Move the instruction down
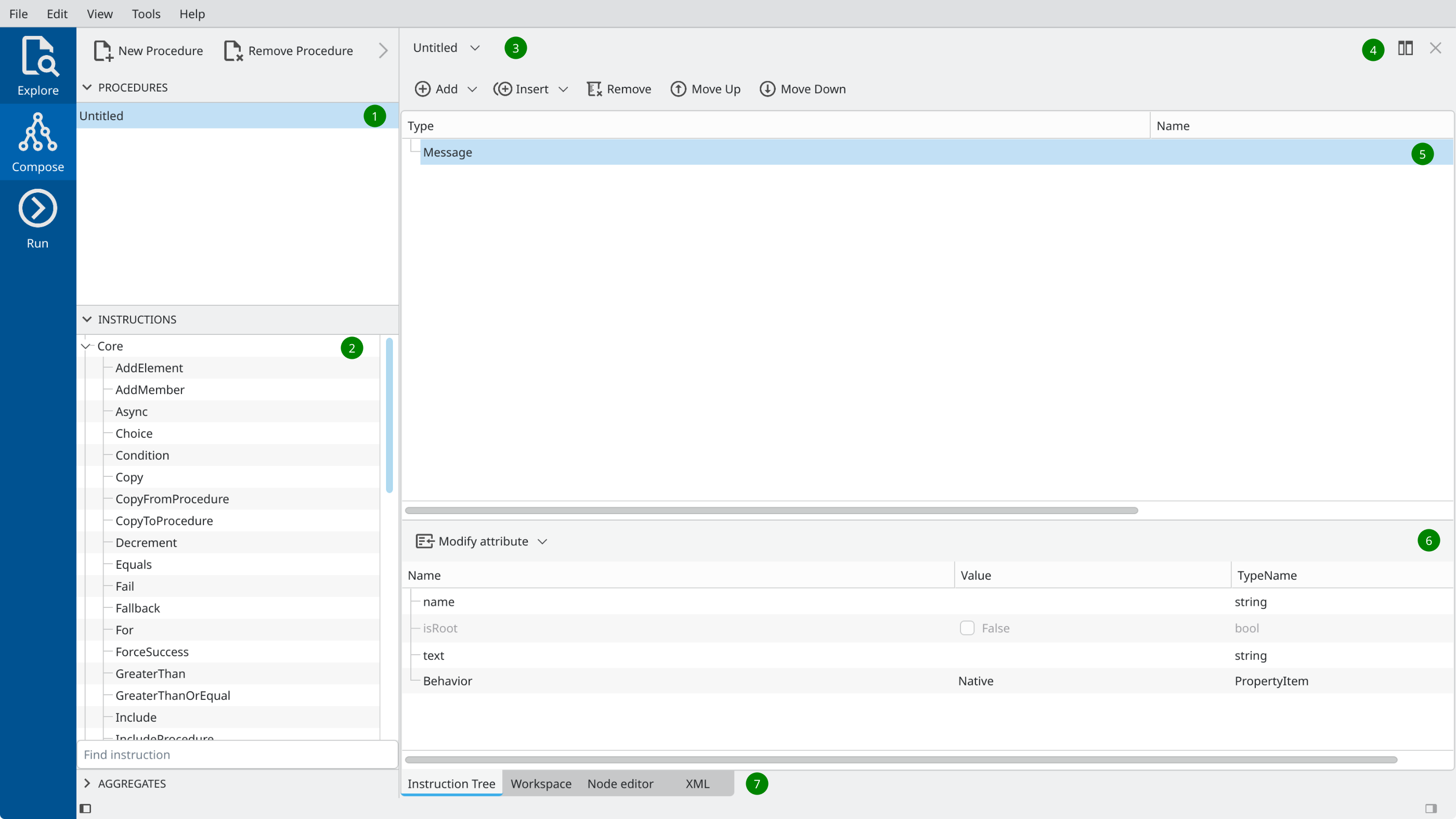Viewport: 1456px width, 819px height. [802, 89]
